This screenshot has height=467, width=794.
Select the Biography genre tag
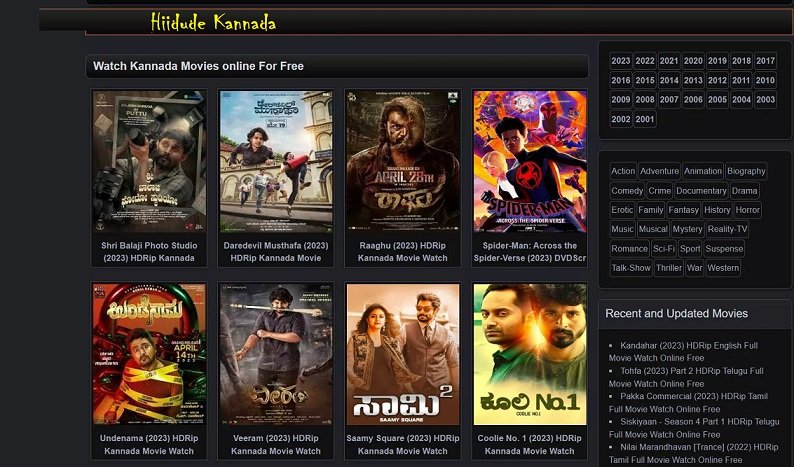pos(746,171)
